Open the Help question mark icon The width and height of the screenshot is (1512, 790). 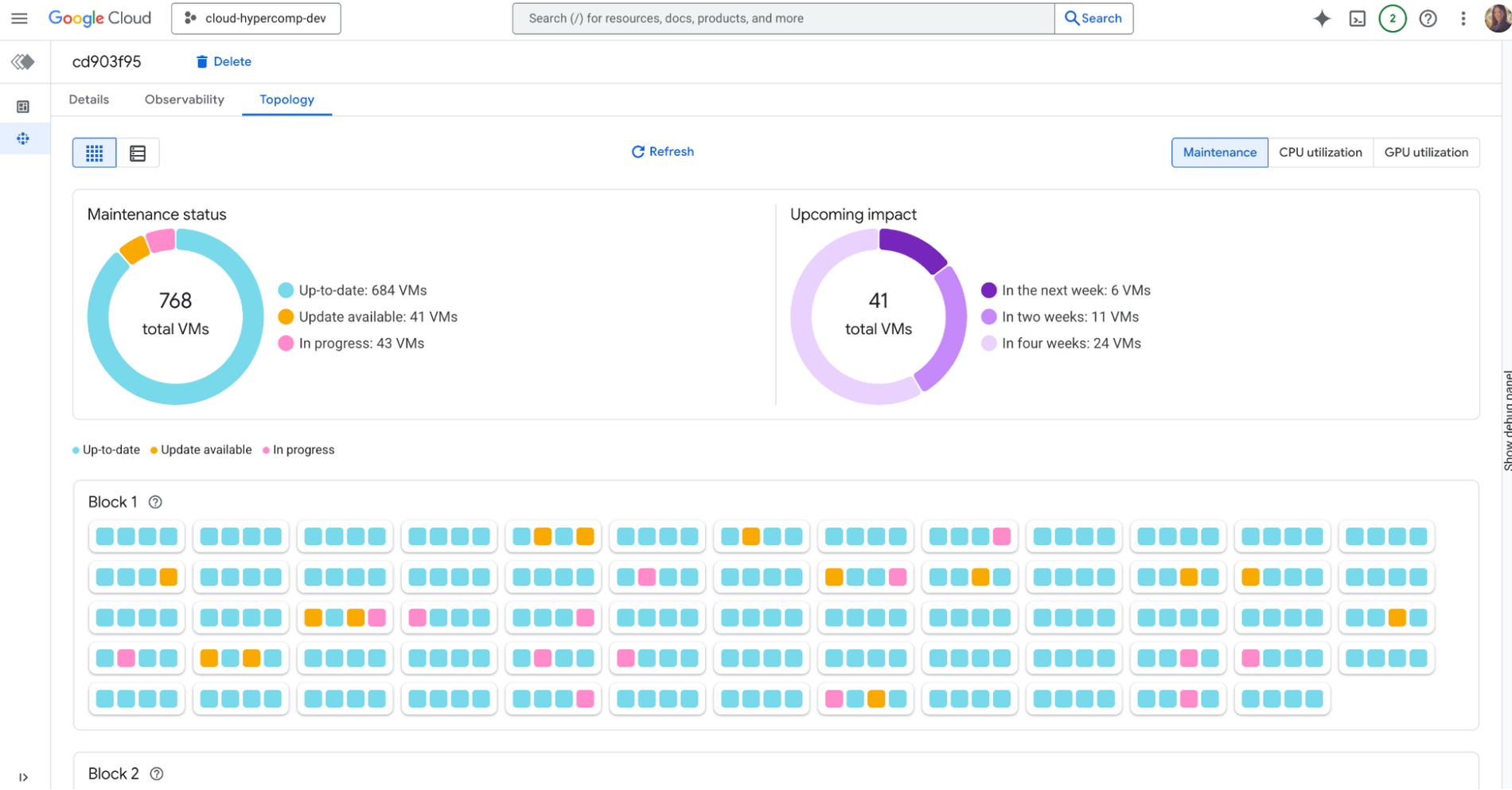point(1428,18)
